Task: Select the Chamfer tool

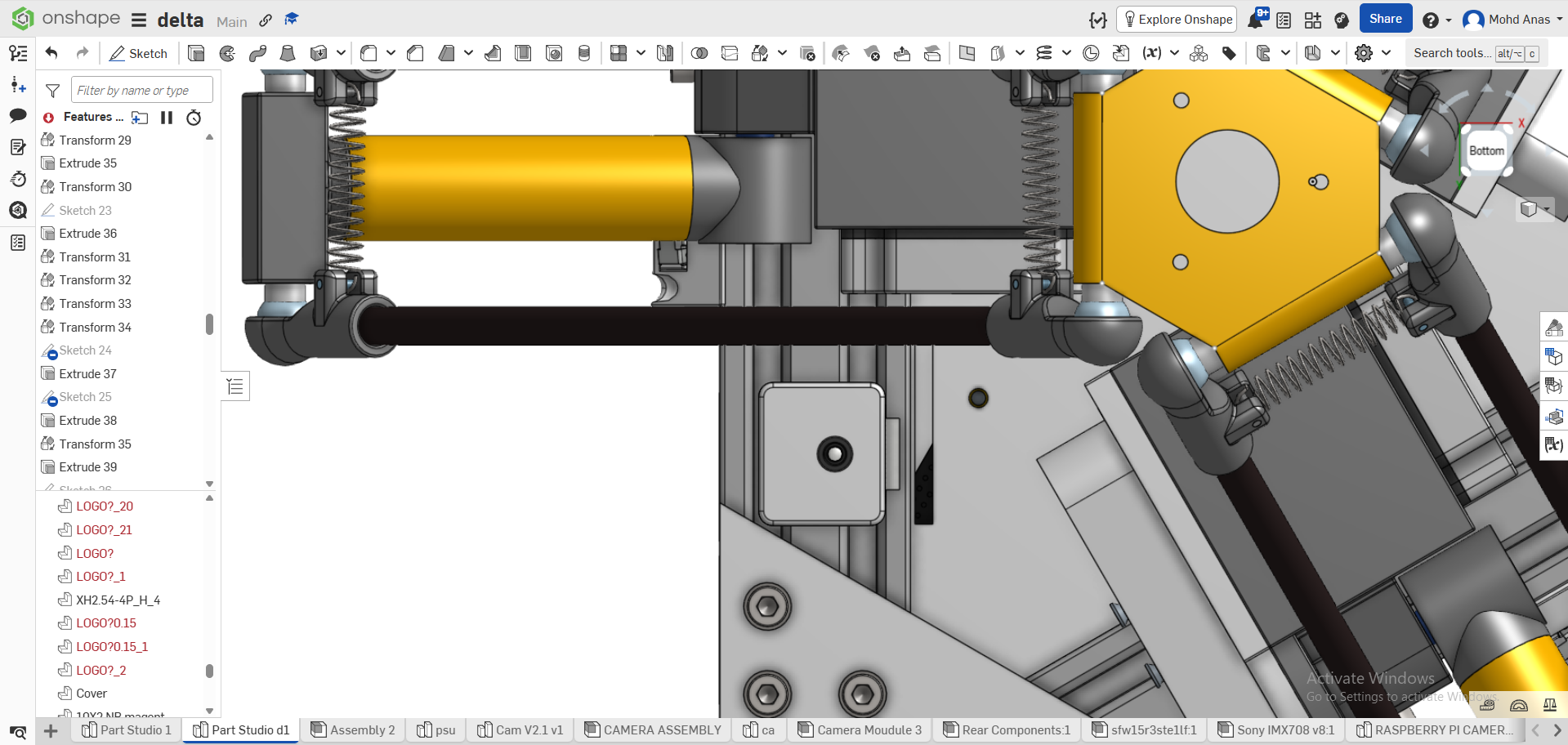Action: [415, 53]
